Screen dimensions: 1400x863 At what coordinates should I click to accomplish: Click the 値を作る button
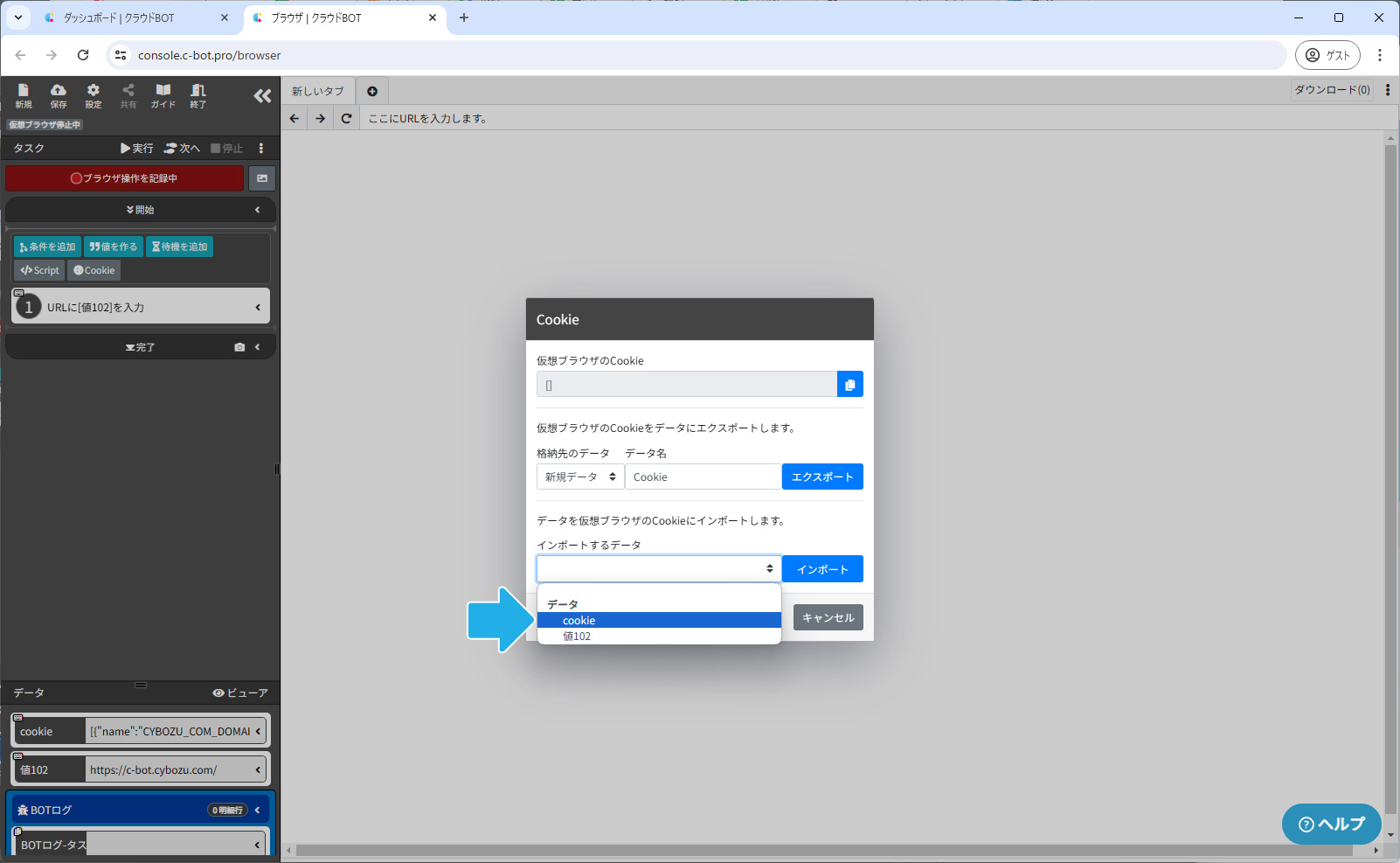[x=114, y=247]
